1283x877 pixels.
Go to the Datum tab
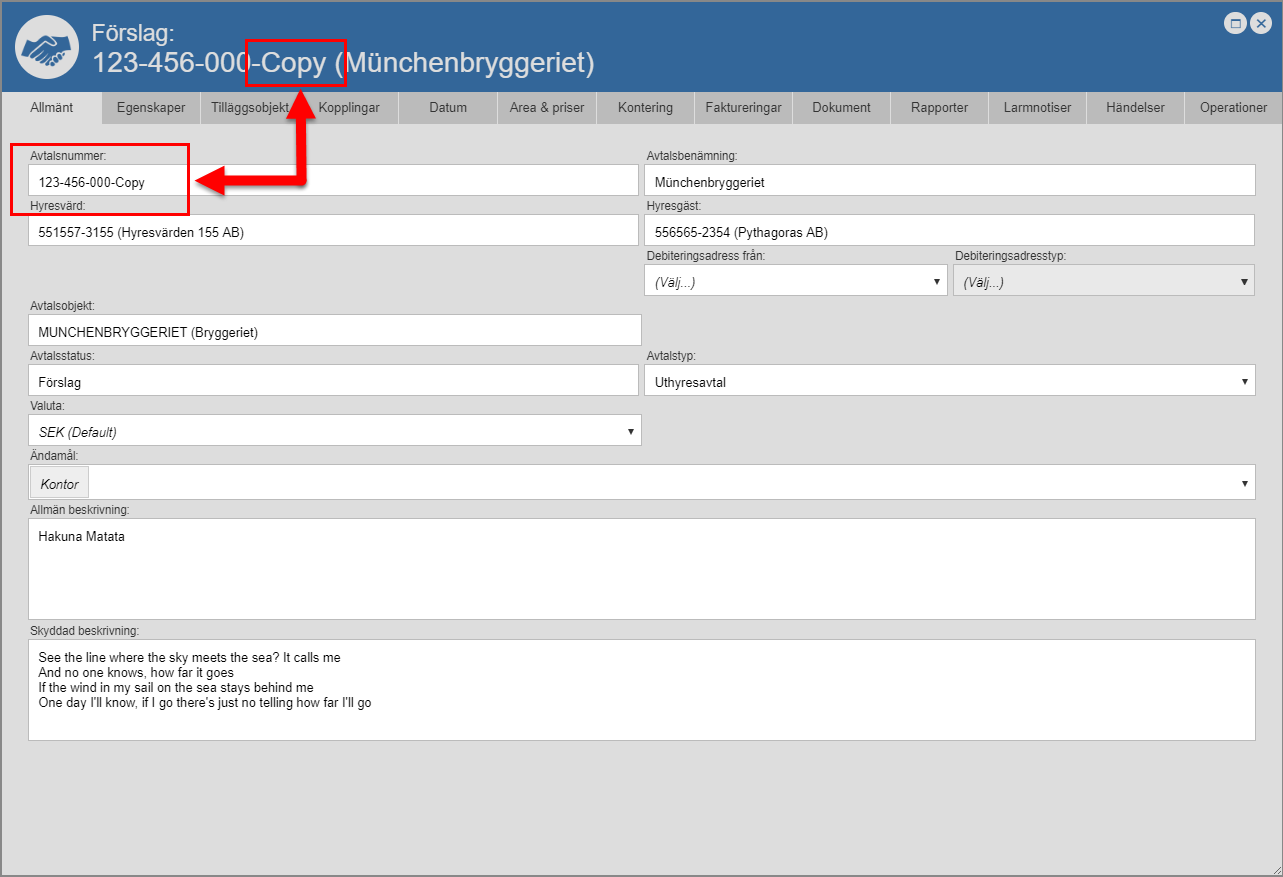click(448, 108)
